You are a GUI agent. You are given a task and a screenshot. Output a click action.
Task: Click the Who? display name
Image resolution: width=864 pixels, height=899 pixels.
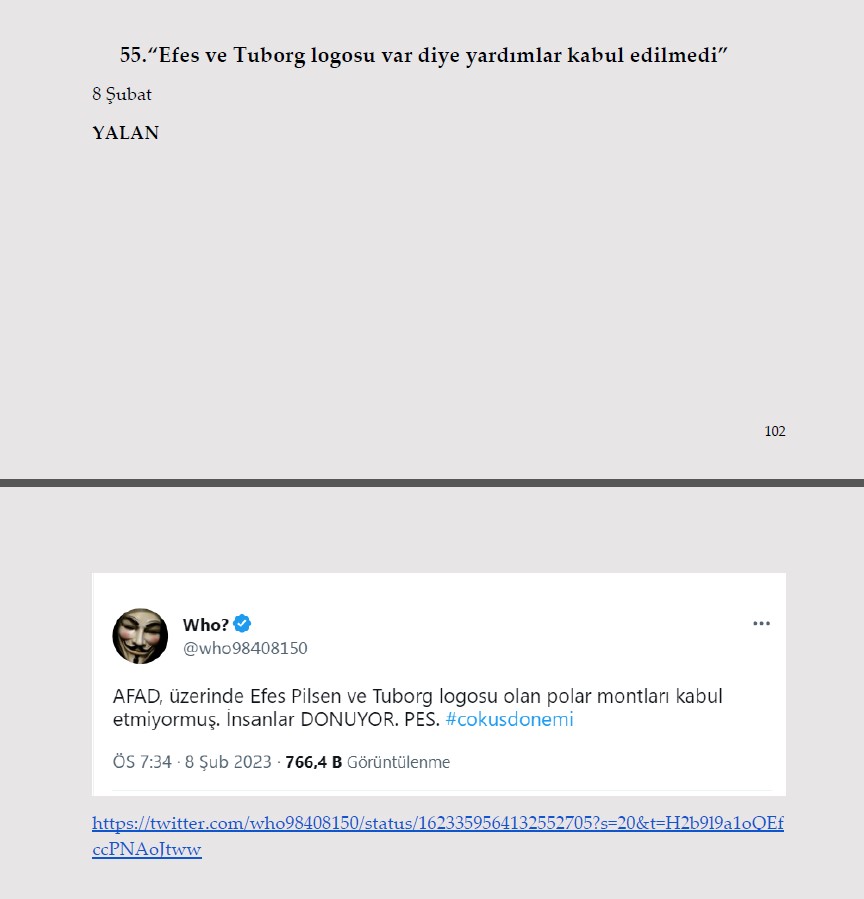click(x=206, y=624)
